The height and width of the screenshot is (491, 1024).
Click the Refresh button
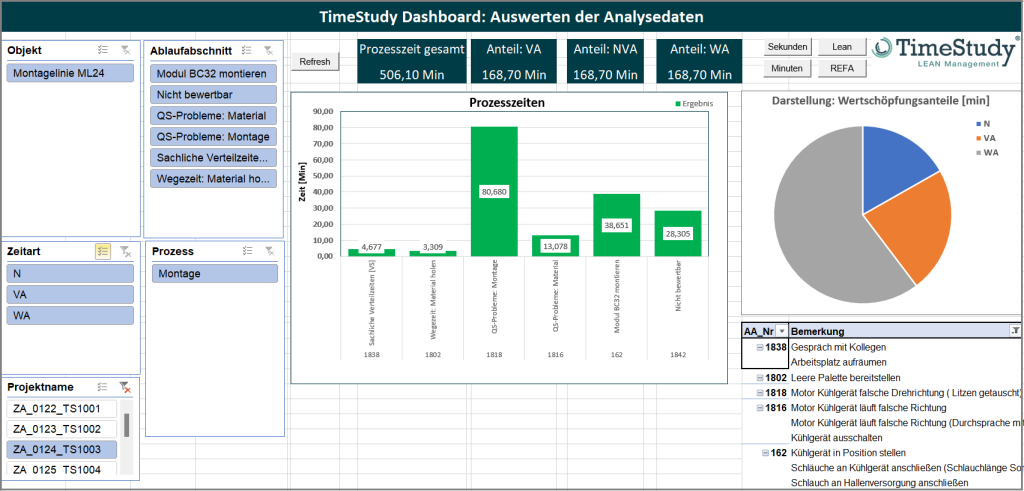pos(315,62)
